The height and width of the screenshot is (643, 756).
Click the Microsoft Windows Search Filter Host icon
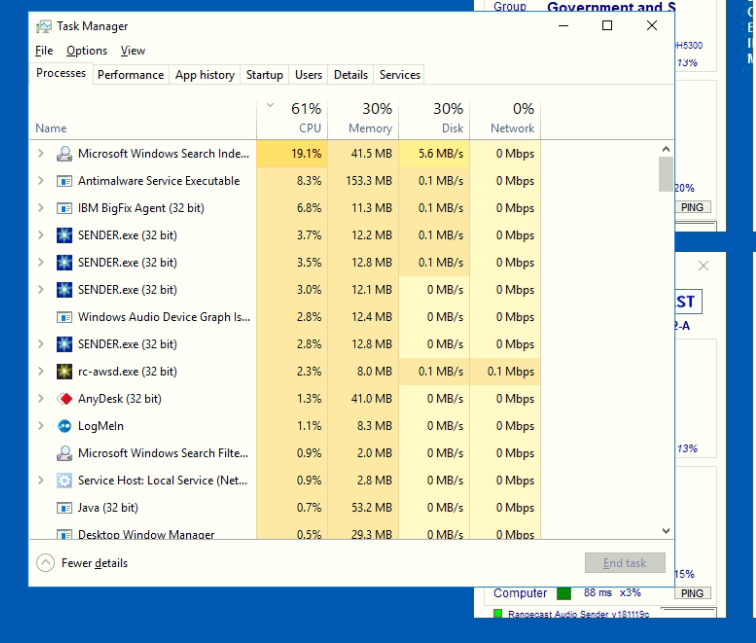(x=64, y=453)
